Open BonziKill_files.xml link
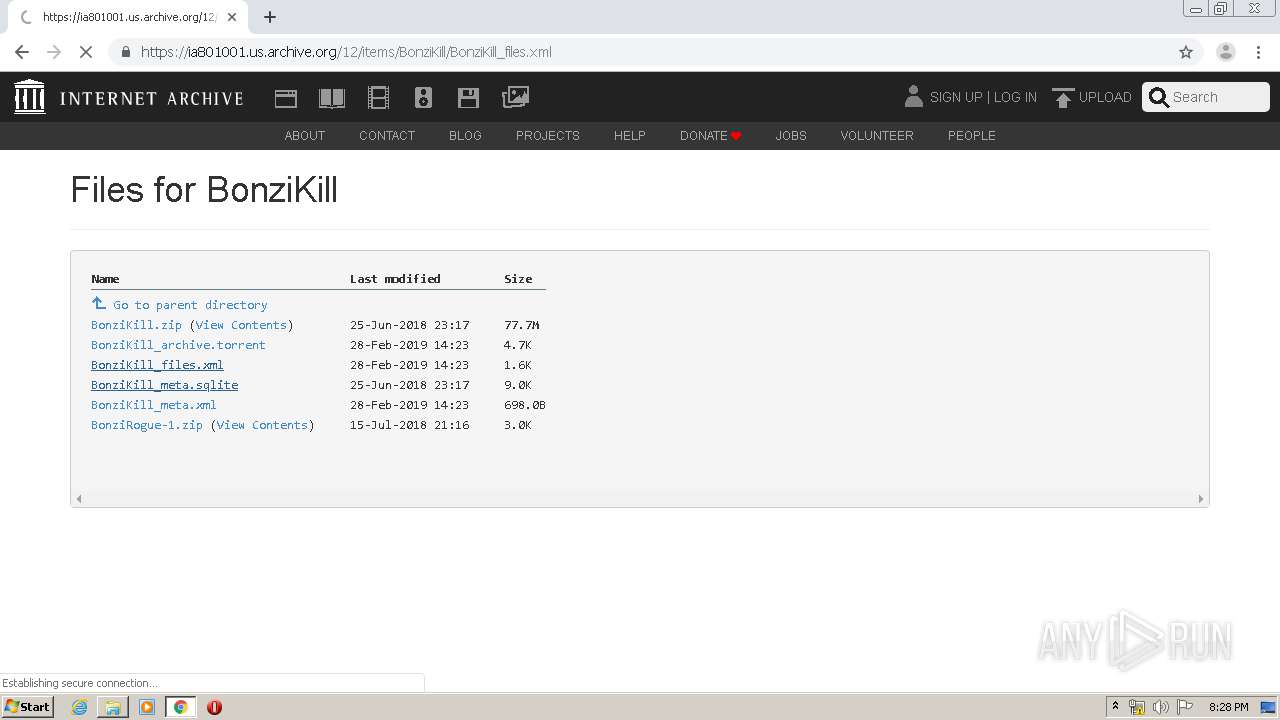 157,365
